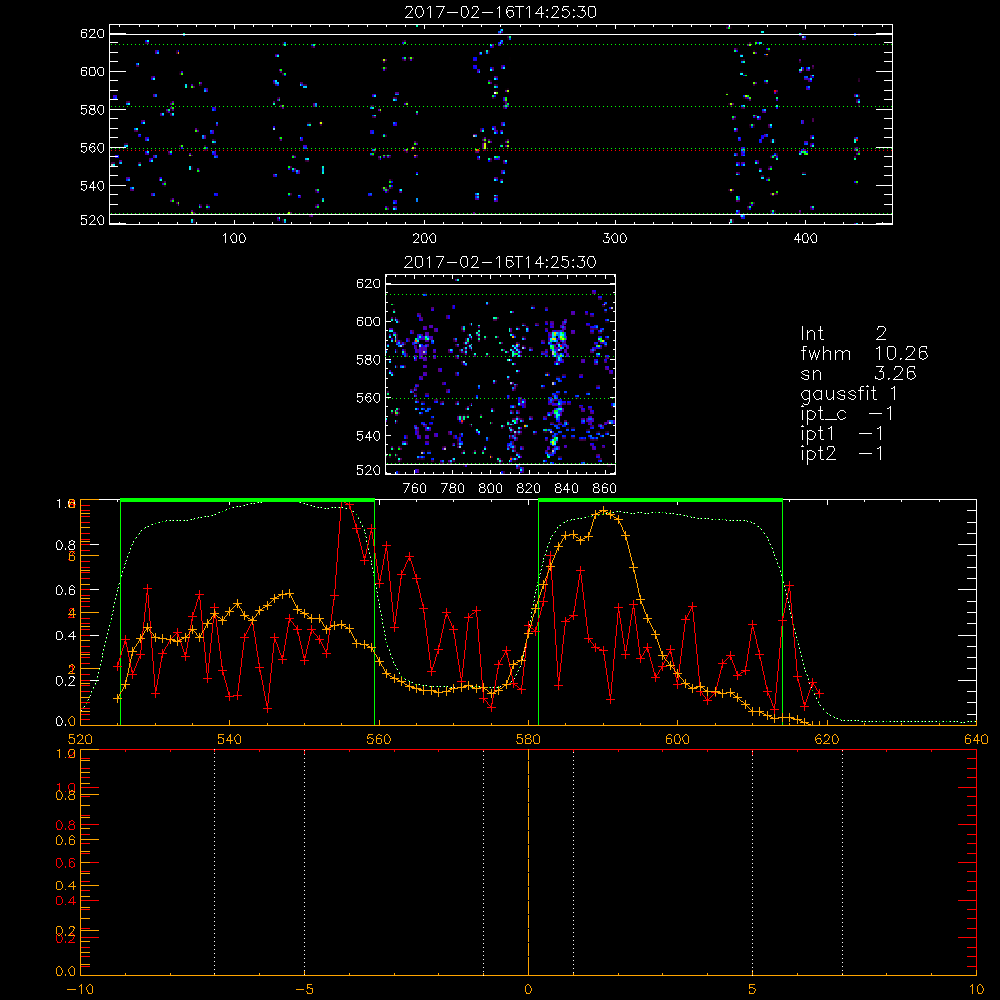Click y-axis label 540 of middle image
This screenshot has width=1000, height=1000.
(x=368, y=436)
